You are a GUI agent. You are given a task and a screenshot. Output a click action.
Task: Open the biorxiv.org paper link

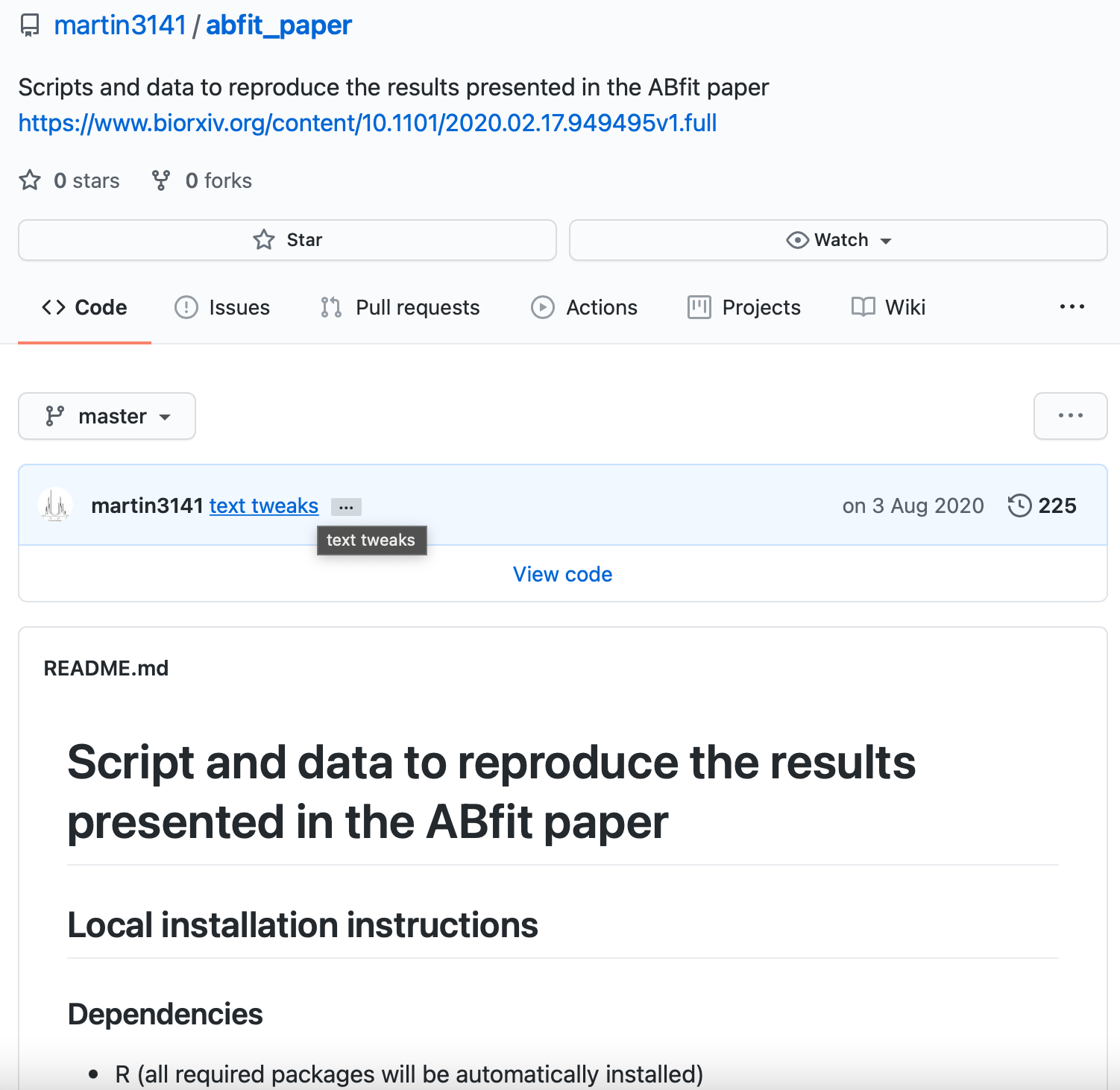tap(368, 123)
